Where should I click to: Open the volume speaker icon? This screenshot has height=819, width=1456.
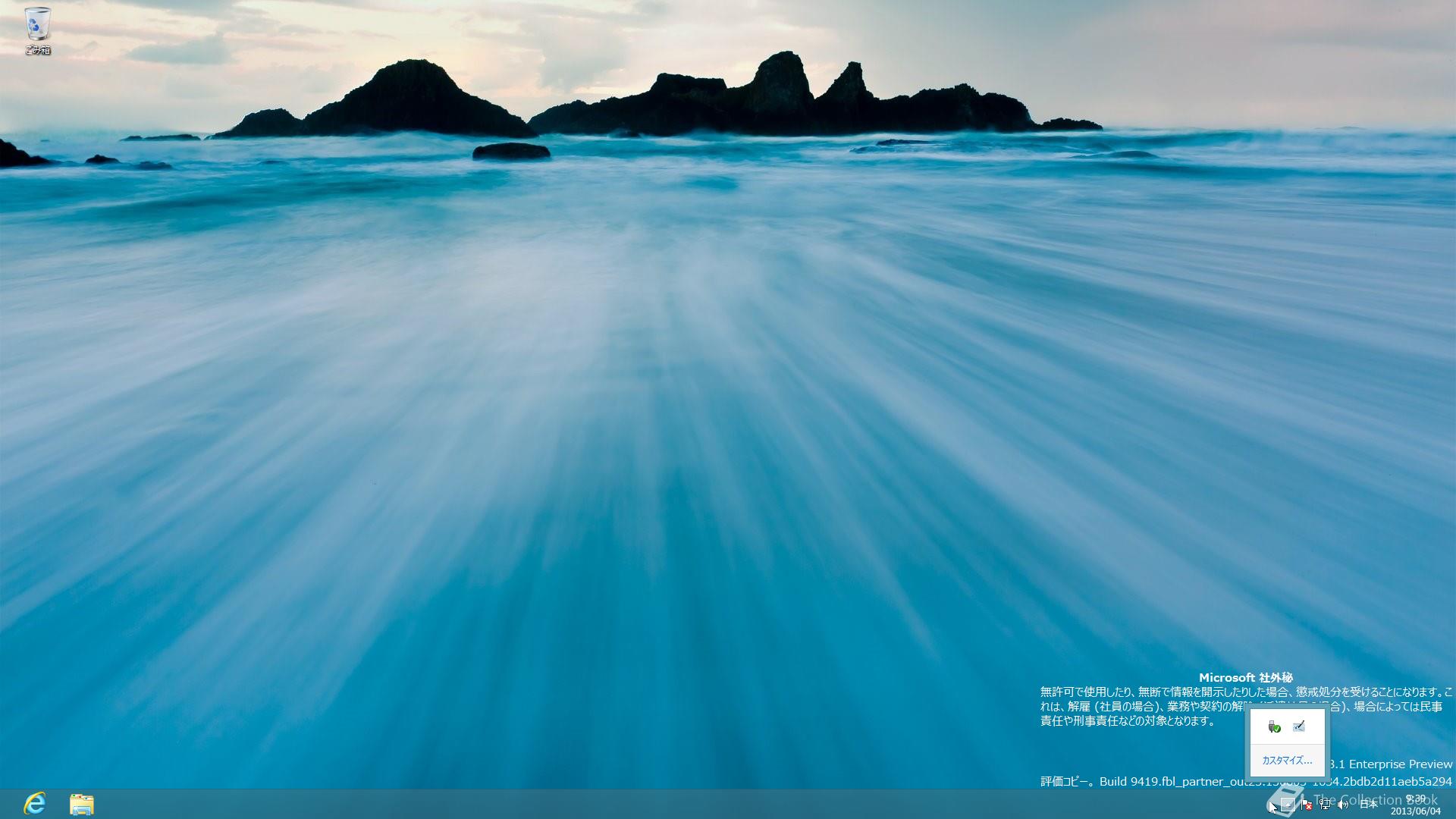click(x=1343, y=805)
